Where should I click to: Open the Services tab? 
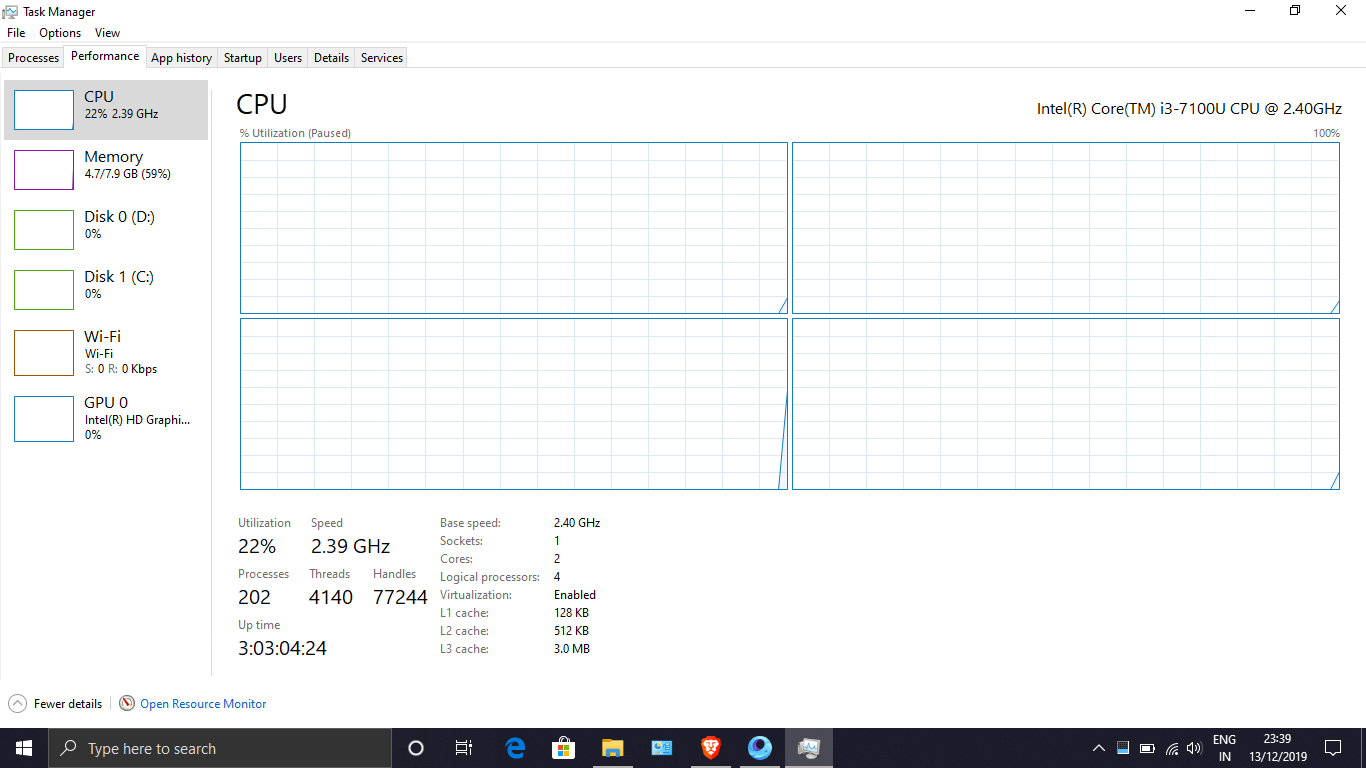382,58
